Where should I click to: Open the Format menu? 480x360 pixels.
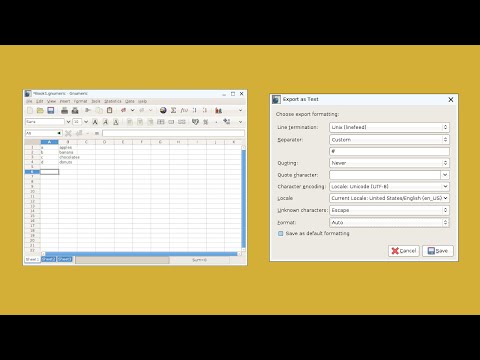point(80,101)
